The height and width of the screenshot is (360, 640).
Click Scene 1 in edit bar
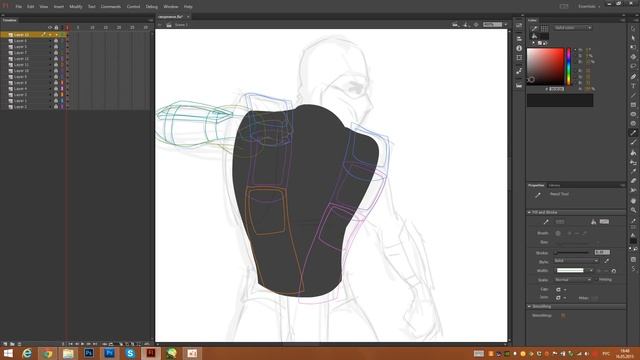181,25
